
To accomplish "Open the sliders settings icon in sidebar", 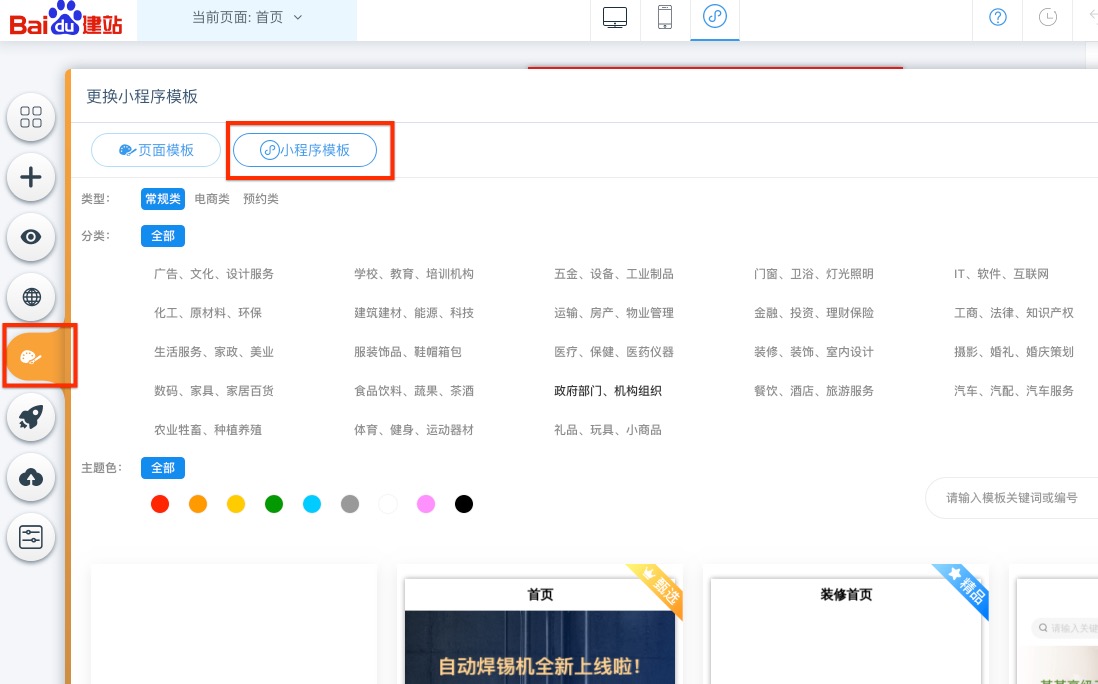I will [x=31, y=538].
